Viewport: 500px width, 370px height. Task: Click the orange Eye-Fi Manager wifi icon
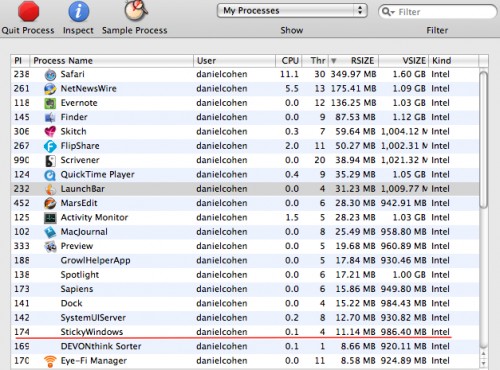pos(50,361)
